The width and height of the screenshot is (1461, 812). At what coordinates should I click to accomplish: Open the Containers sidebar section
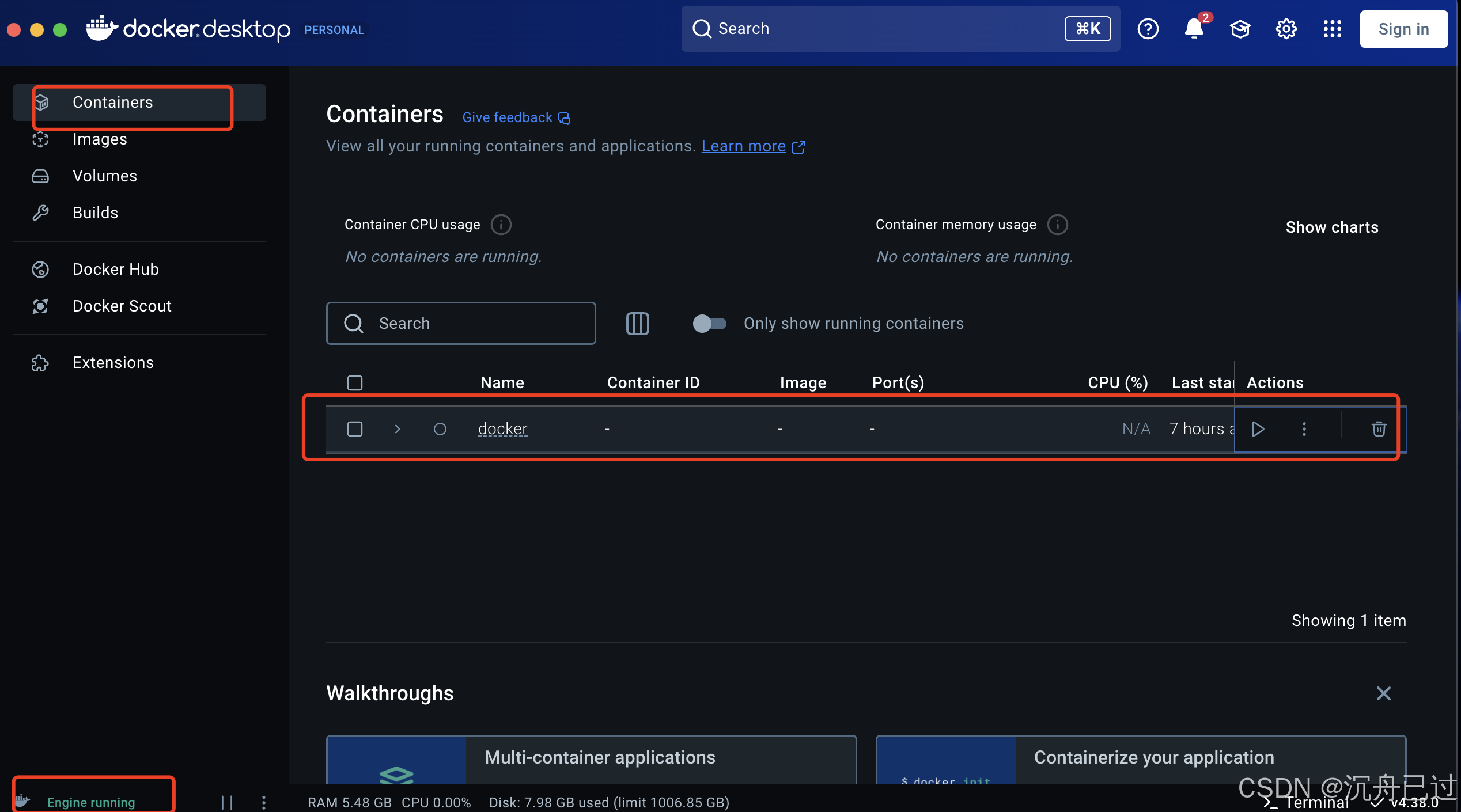click(139, 103)
